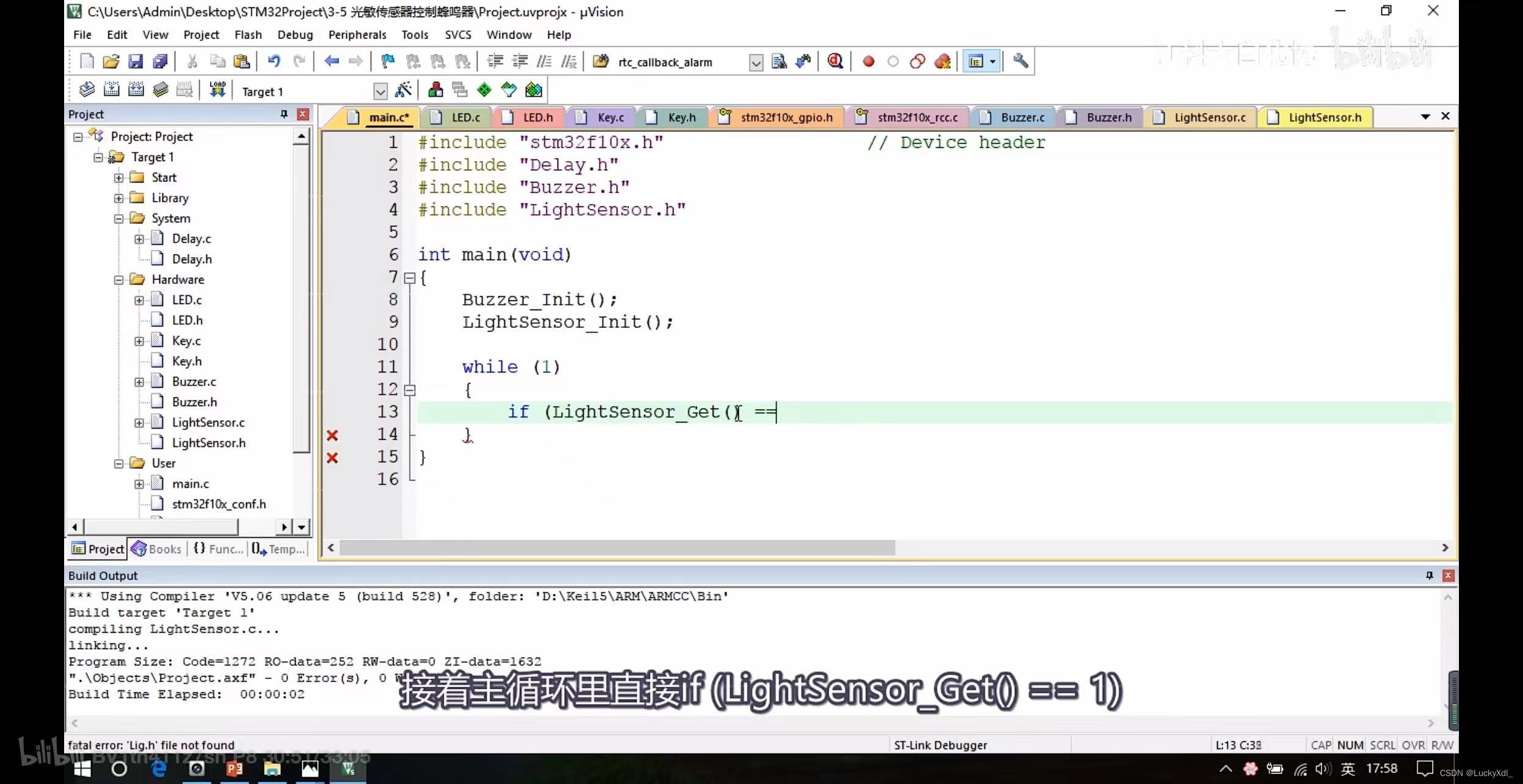Image resolution: width=1523 pixels, height=784 pixels.
Task: Click the editor horizontal scrollbar thumb
Action: [617, 548]
